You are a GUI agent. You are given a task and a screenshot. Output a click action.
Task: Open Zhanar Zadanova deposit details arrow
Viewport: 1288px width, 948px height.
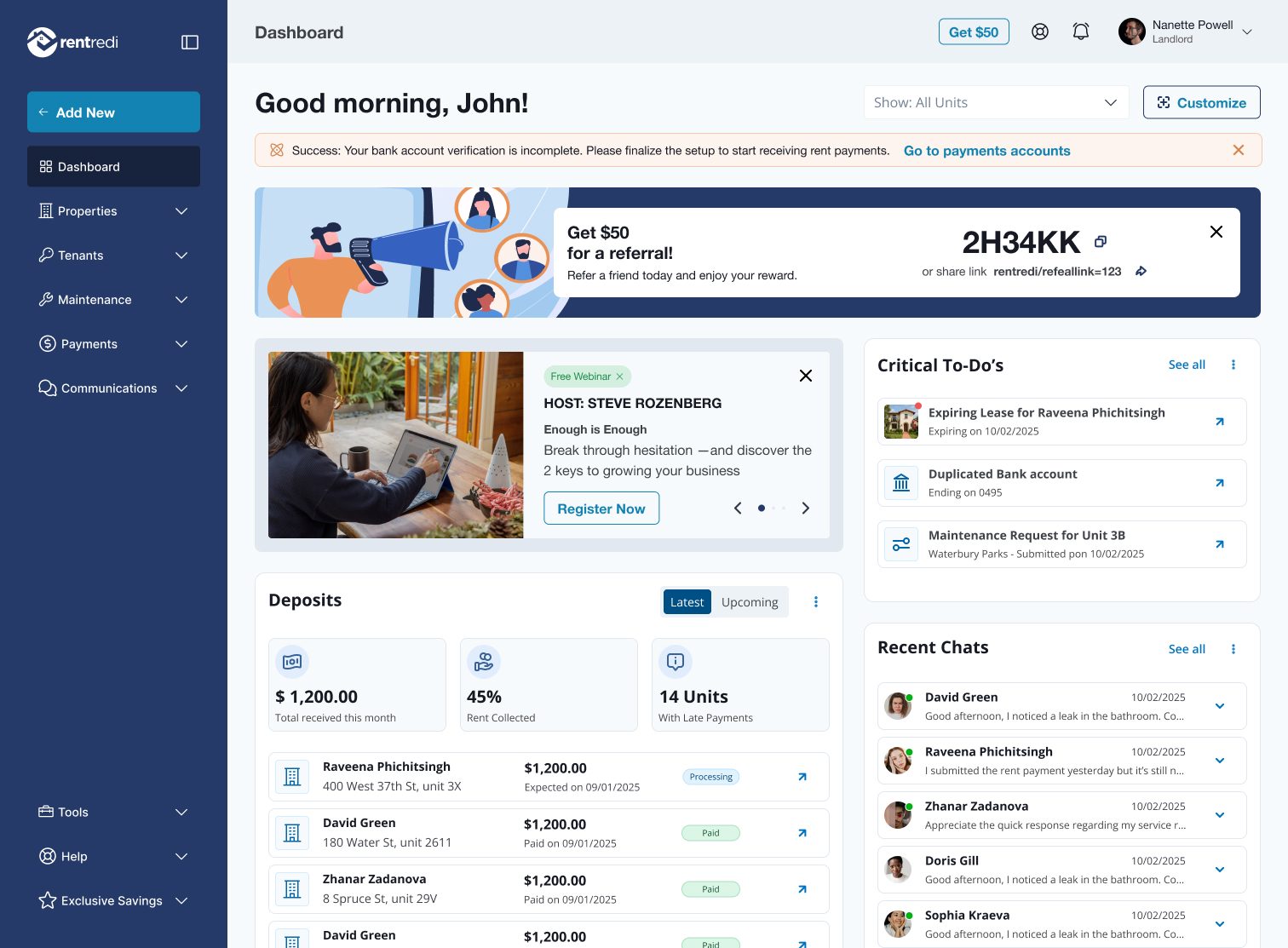pyautogui.click(x=802, y=889)
